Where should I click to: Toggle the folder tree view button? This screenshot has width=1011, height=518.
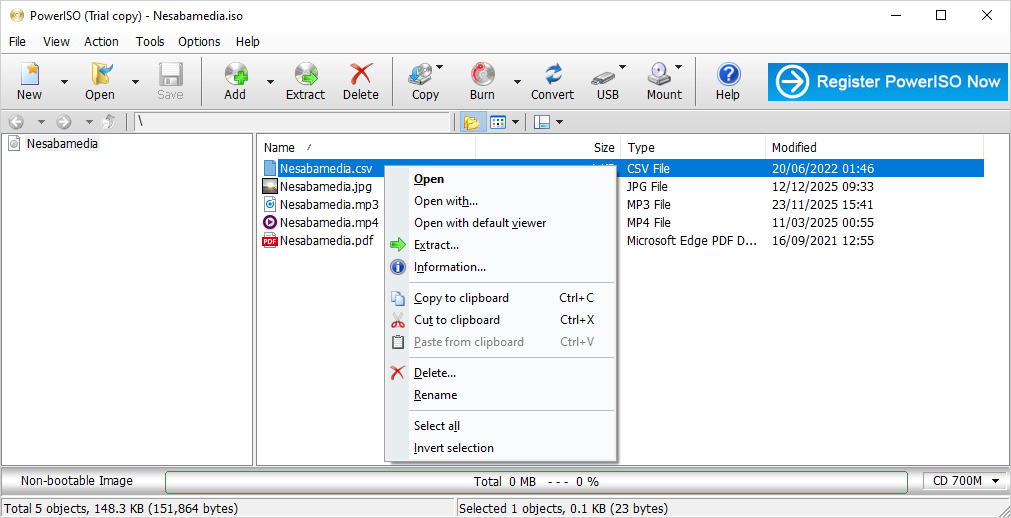[471, 122]
